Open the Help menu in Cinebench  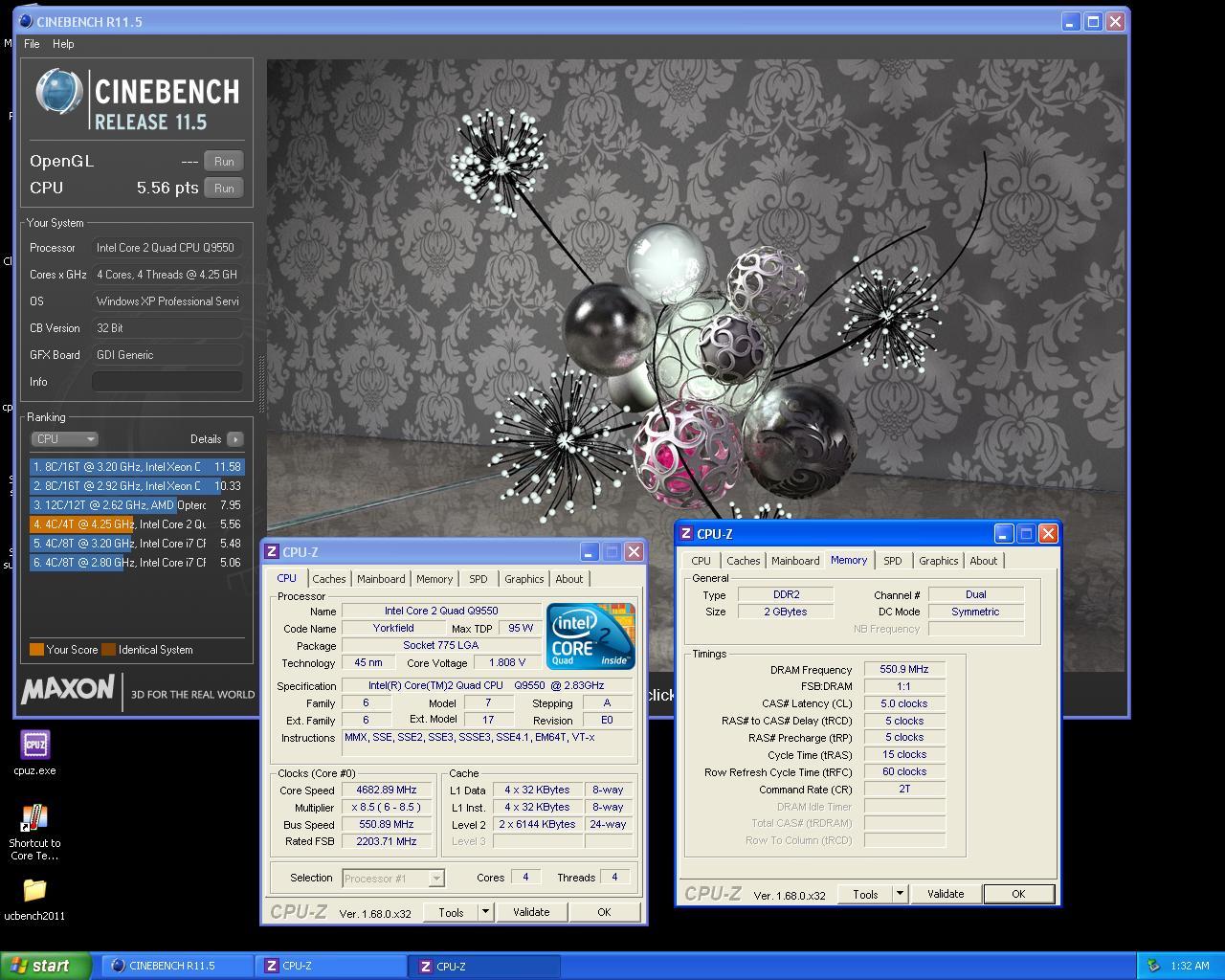(63, 44)
